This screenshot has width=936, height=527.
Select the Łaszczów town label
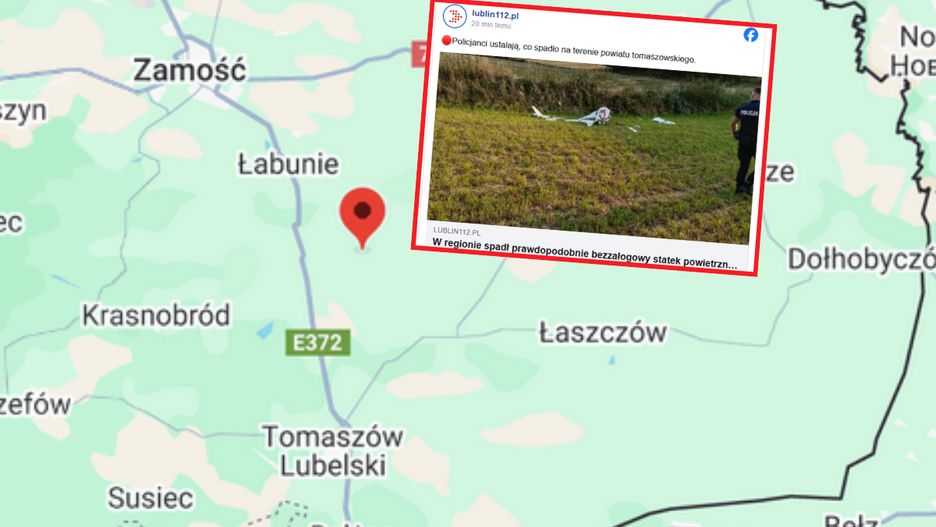coord(603,332)
